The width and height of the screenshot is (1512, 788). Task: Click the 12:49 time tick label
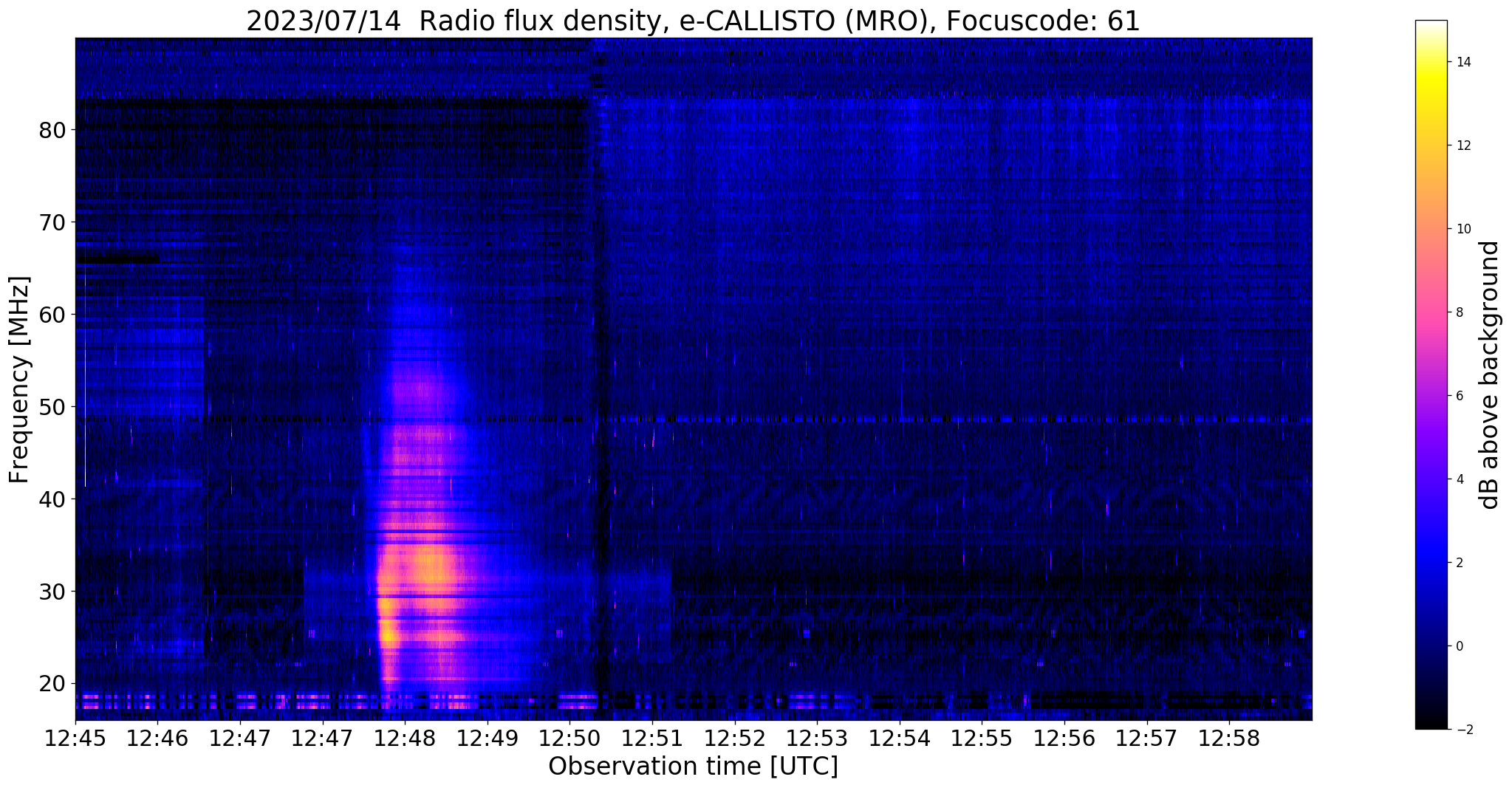(x=488, y=739)
